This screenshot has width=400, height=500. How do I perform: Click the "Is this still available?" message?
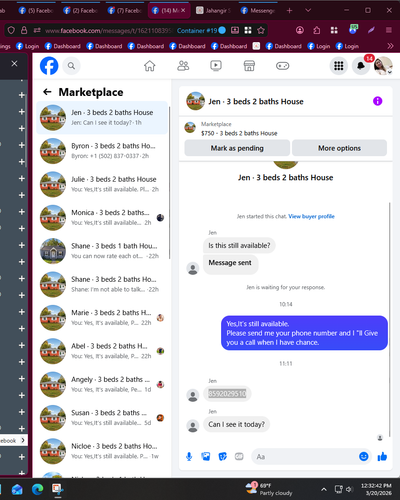(x=239, y=246)
